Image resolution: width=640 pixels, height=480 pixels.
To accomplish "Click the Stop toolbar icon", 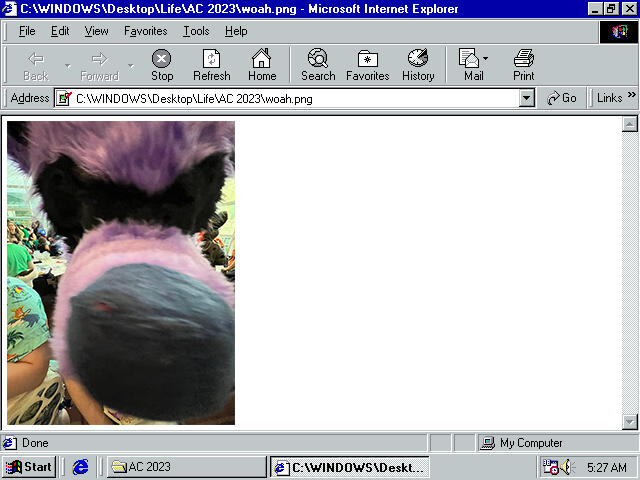I will pos(161,65).
